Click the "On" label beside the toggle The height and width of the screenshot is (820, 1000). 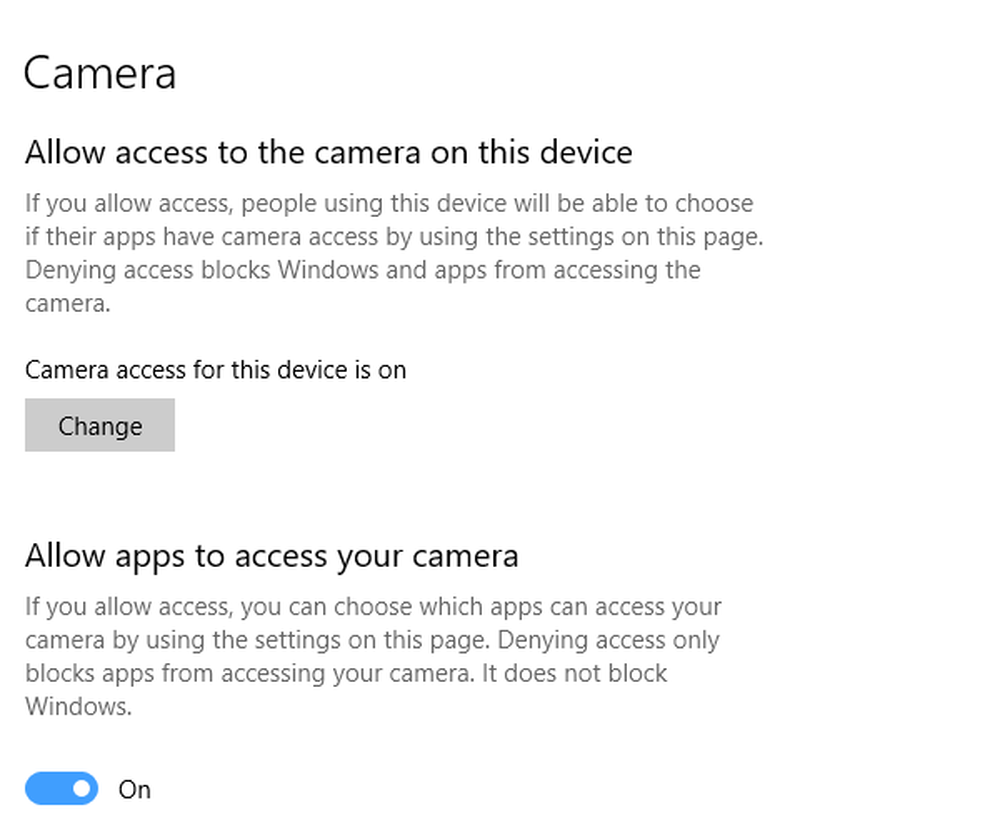click(134, 790)
